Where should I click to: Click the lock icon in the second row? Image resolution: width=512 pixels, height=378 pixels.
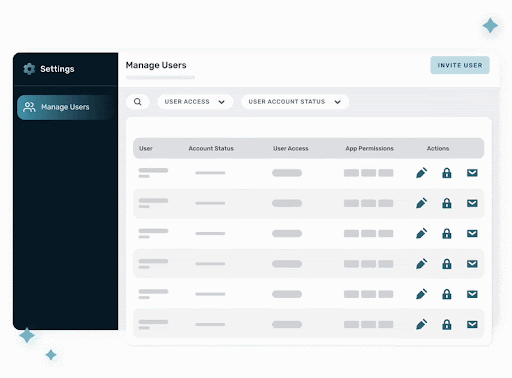[447, 203]
